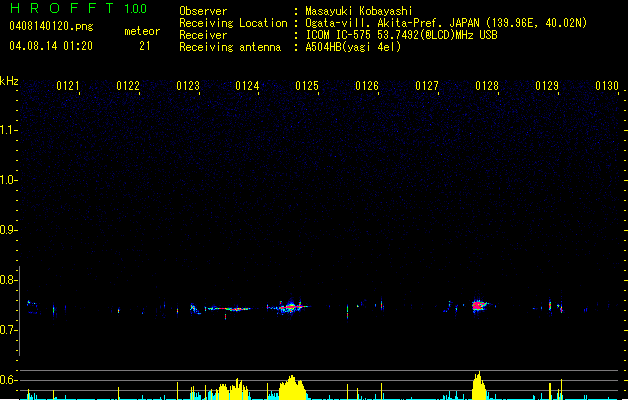The width and height of the screenshot is (629, 400).
Task: Click the 1.1 kHz axis label
Action: [8, 130]
